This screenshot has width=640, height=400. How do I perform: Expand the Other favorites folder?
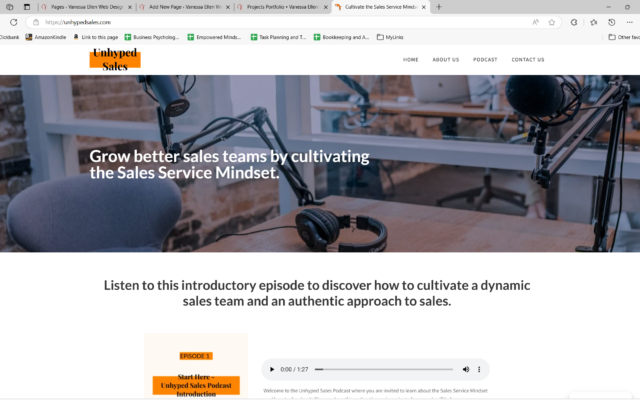pos(624,37)
